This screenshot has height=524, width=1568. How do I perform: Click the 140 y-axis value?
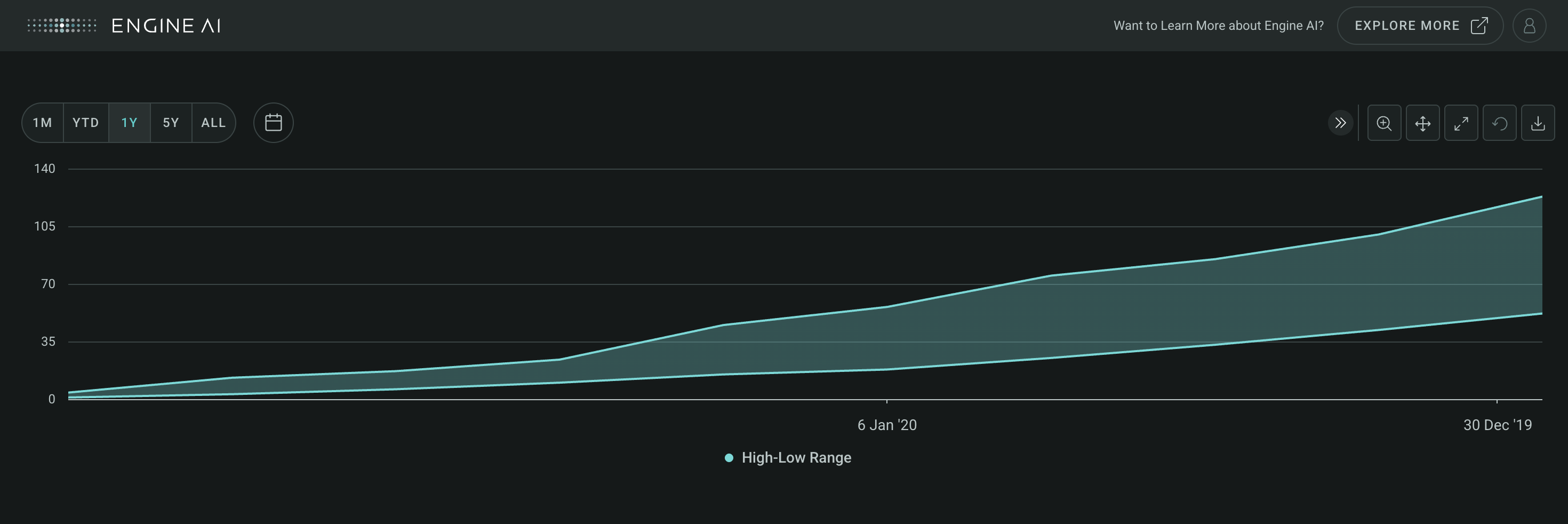[x=44, y=169]
